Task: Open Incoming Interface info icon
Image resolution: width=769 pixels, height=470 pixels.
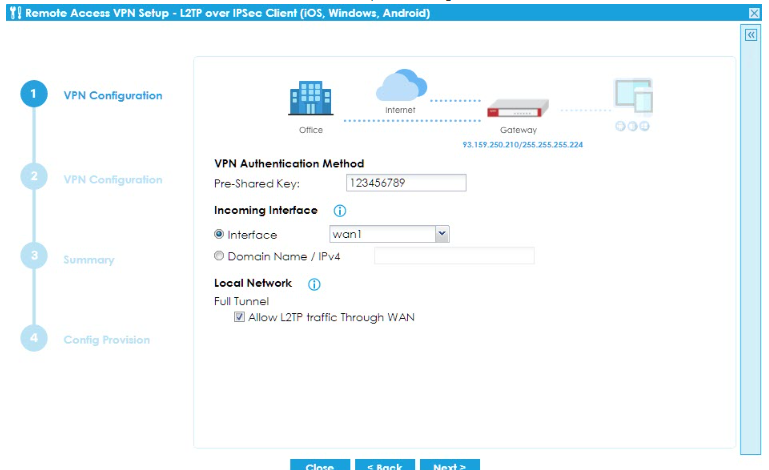Action: coord(339,211)
